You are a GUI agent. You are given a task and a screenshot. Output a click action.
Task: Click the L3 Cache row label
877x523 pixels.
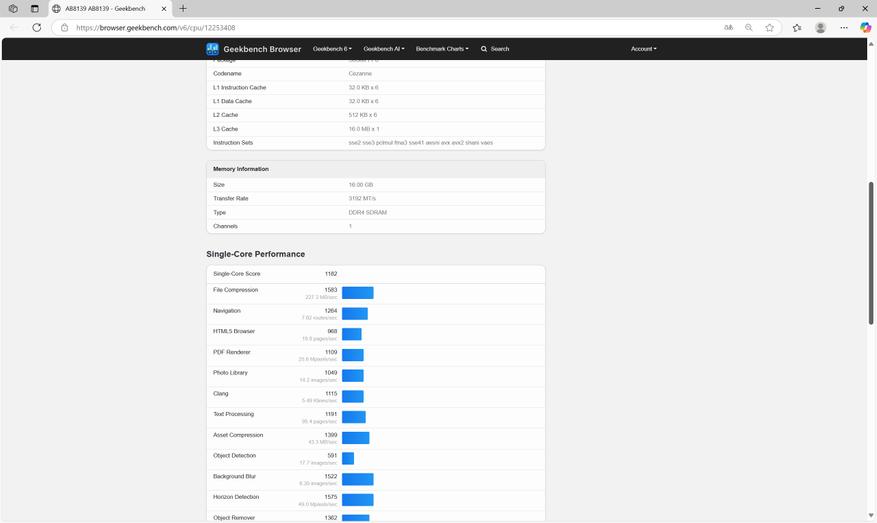(x=225, y=129)
